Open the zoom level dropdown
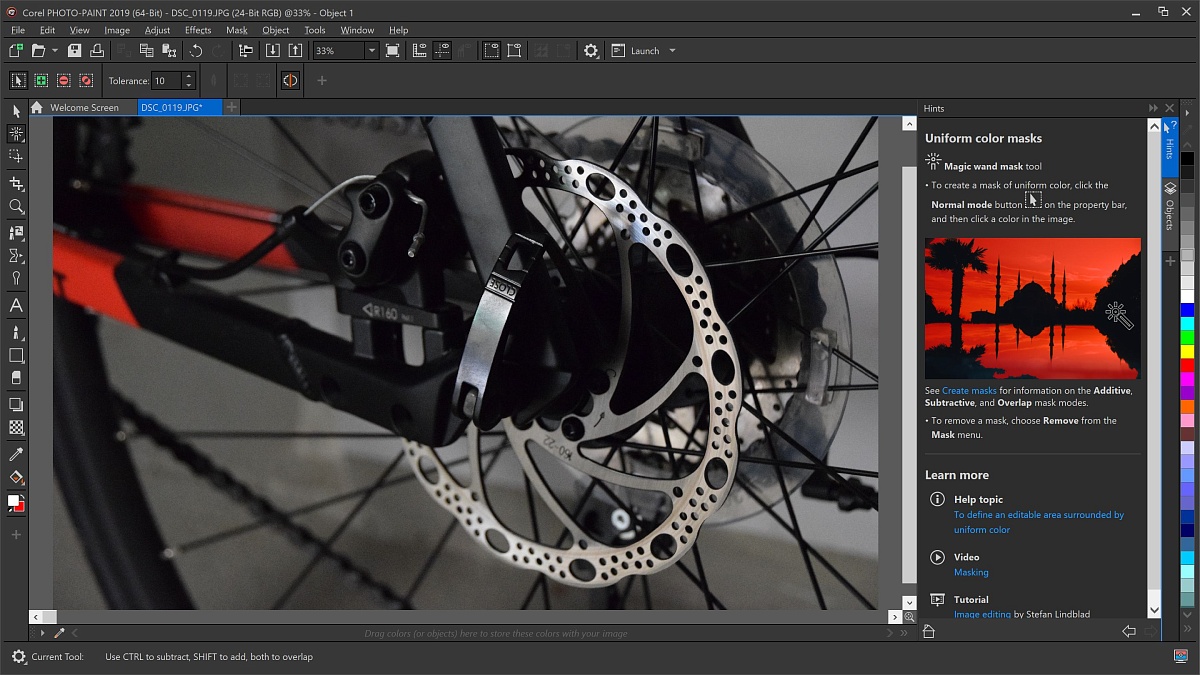Image resolution: width=1200 pixels, height=675 pixels. (371, 51)
